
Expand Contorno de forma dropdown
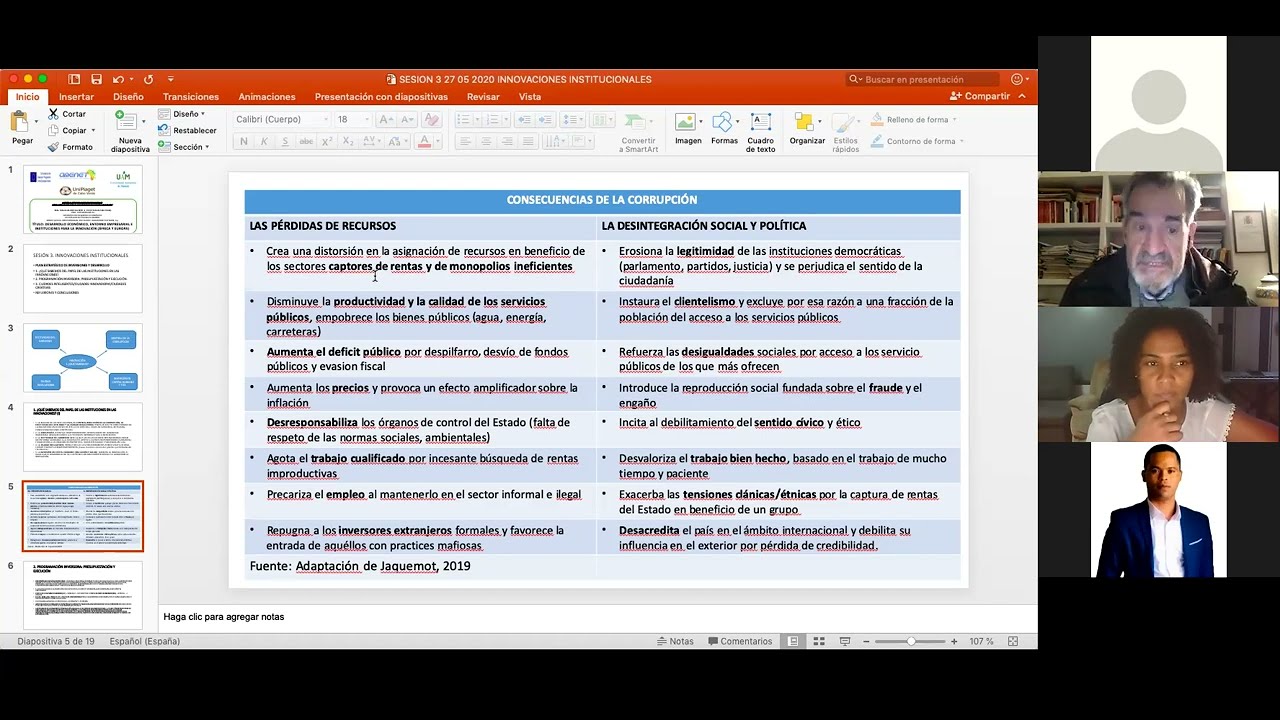961,142
